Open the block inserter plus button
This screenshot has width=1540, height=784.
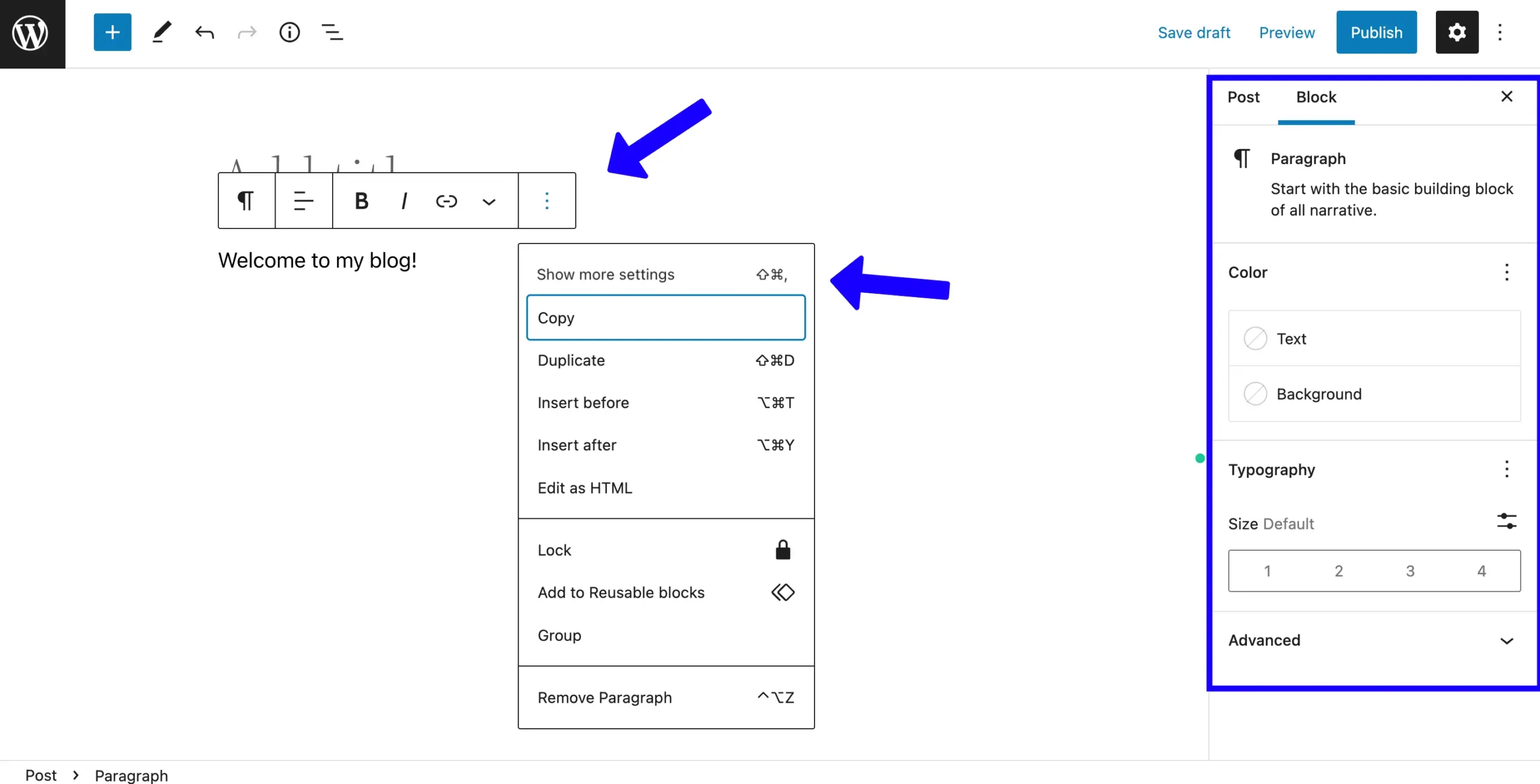pos(112,32)
